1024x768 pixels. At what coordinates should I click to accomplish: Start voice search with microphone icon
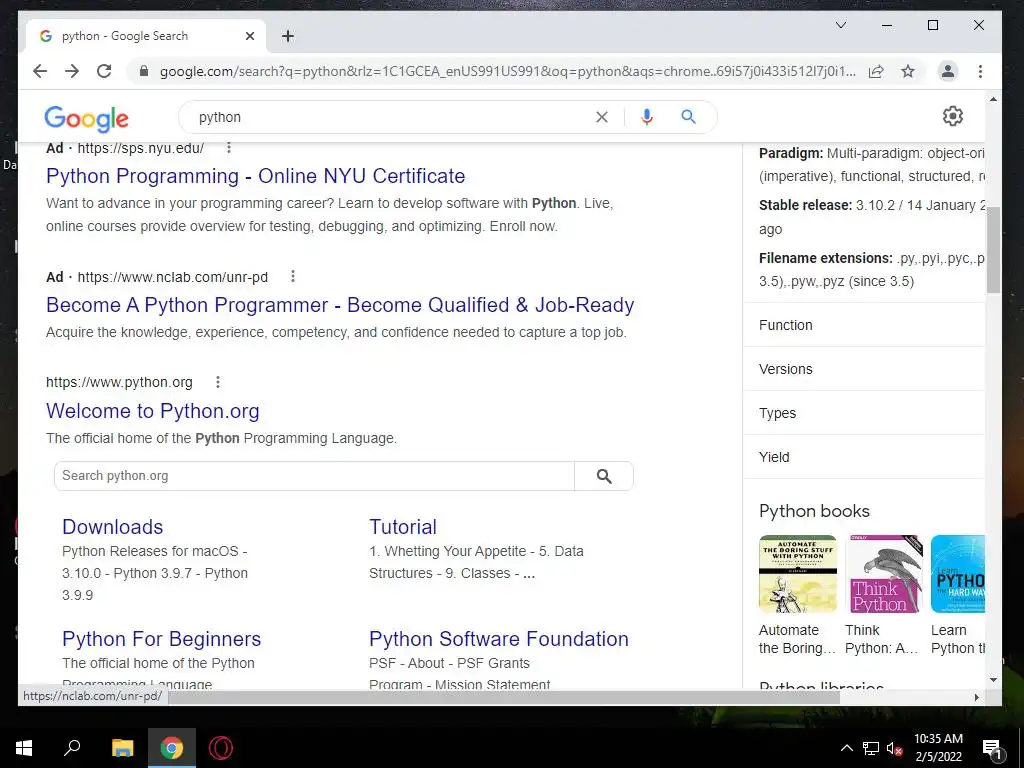tap(647, 117)
